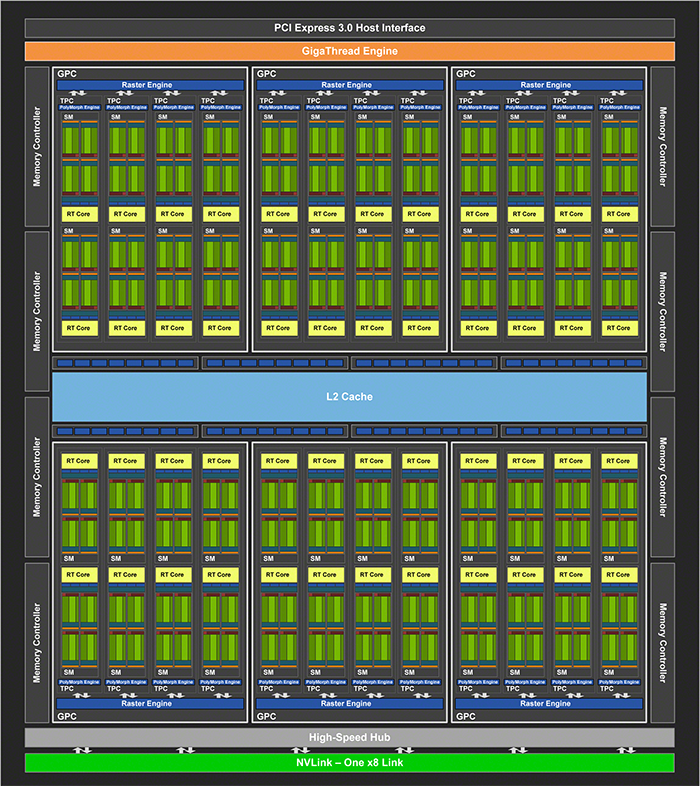Select the GPC label of the bottom-right cluster
Image resolution: width=700 pixels, height=786 pixels.
tap(466, 716)
